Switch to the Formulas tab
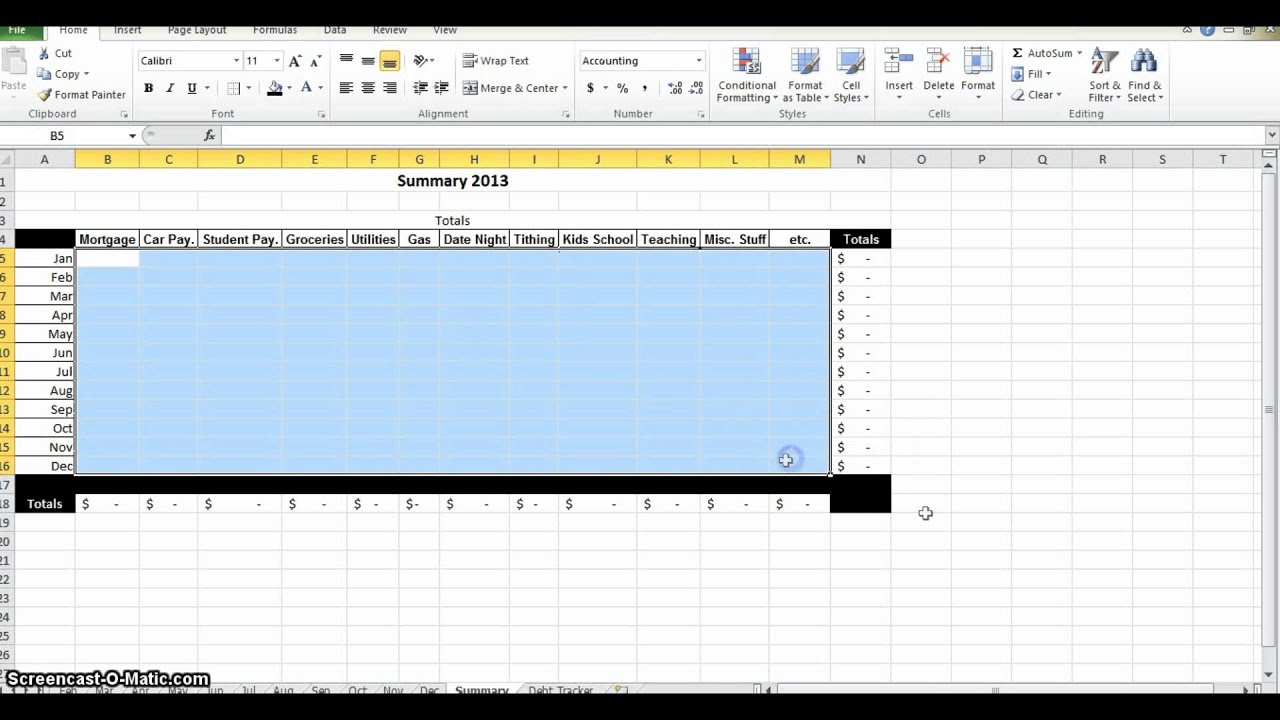Image resolution: width=1280 pixels, height=720 pixels. click(275, 30)
